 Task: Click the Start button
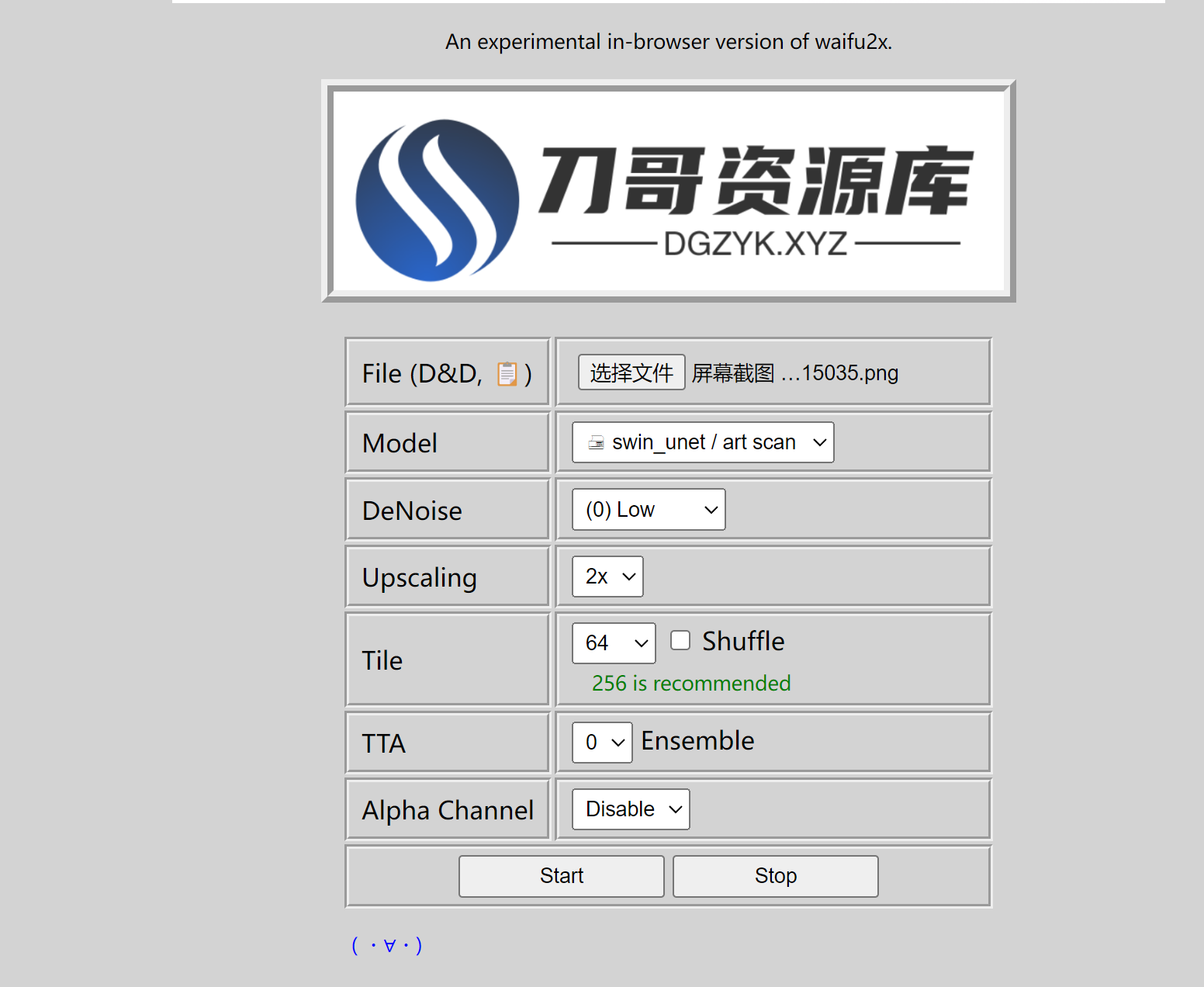pyautogui.click(x=562, y=876)
